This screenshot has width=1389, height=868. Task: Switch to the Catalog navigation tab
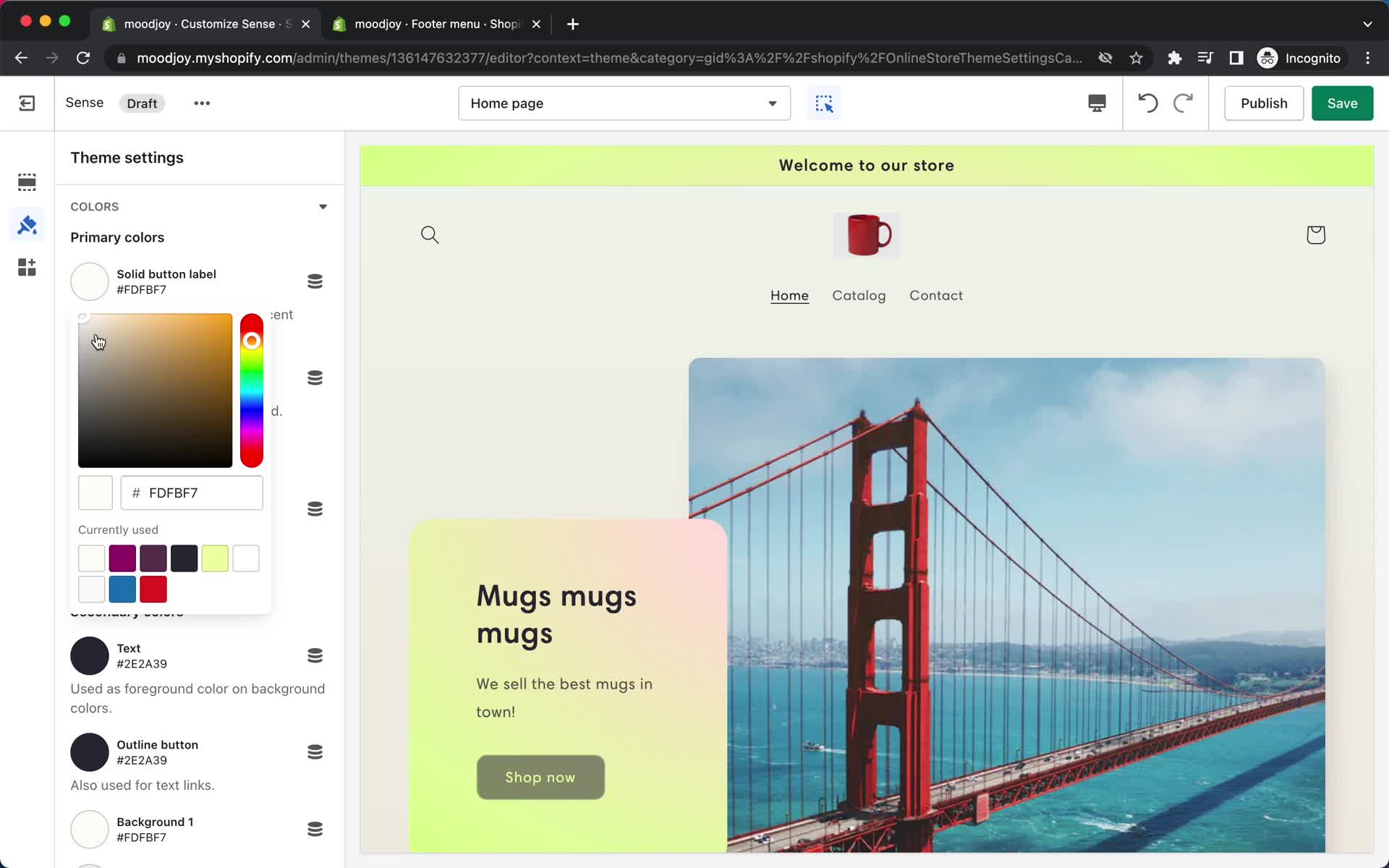(859, 295)
